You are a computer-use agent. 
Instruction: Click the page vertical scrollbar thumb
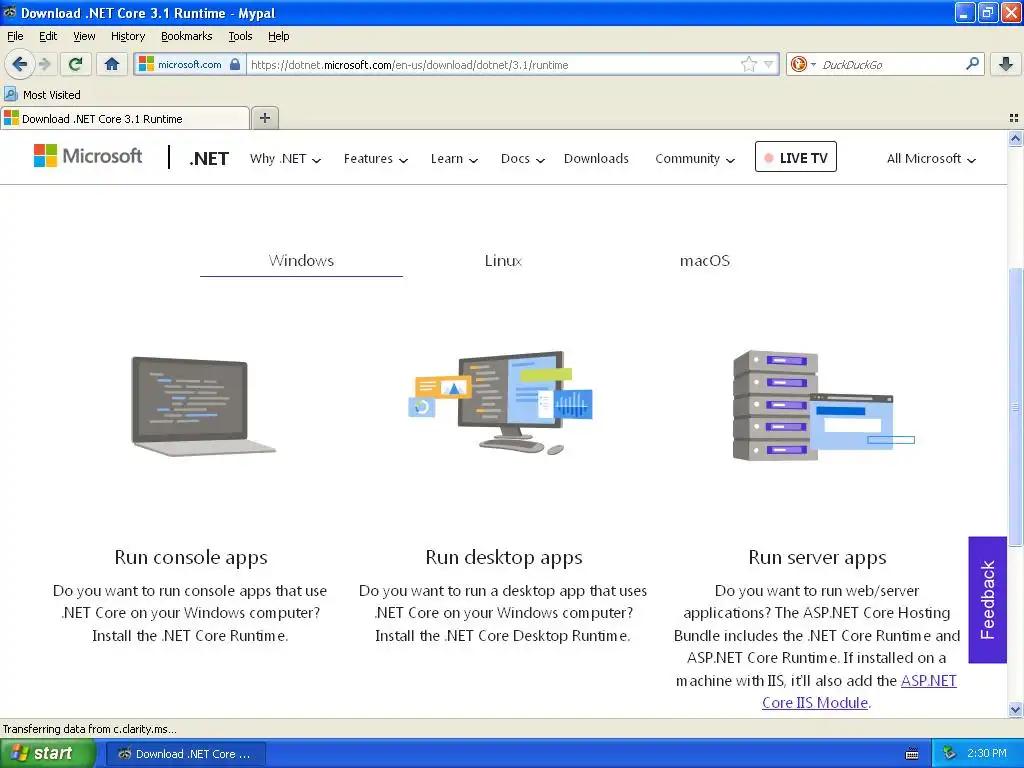point(1015,407)
